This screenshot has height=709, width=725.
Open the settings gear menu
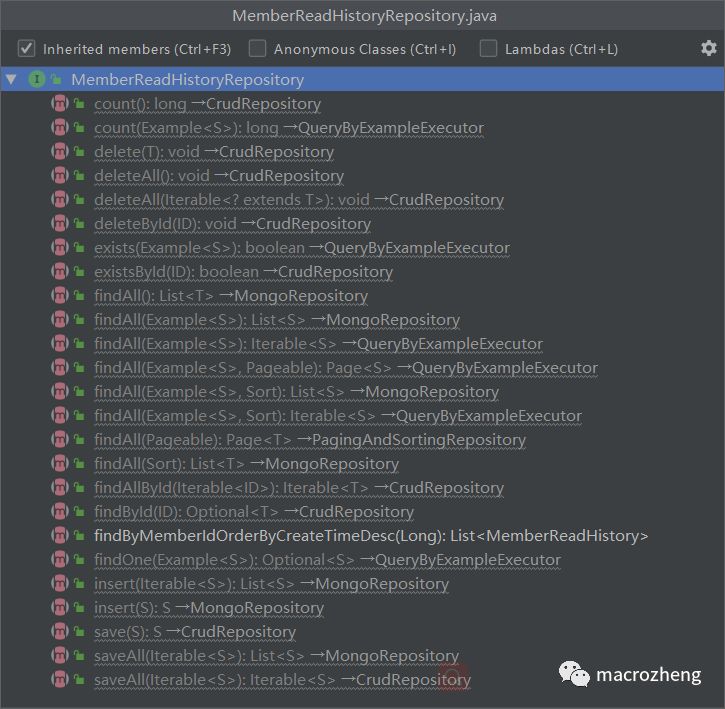coord(708,48)
